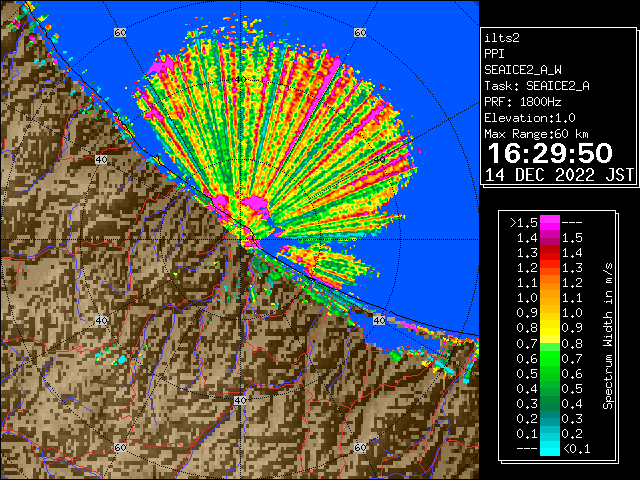
Task: Click the "40" range label north of radar center
Action: coord(240,79)
